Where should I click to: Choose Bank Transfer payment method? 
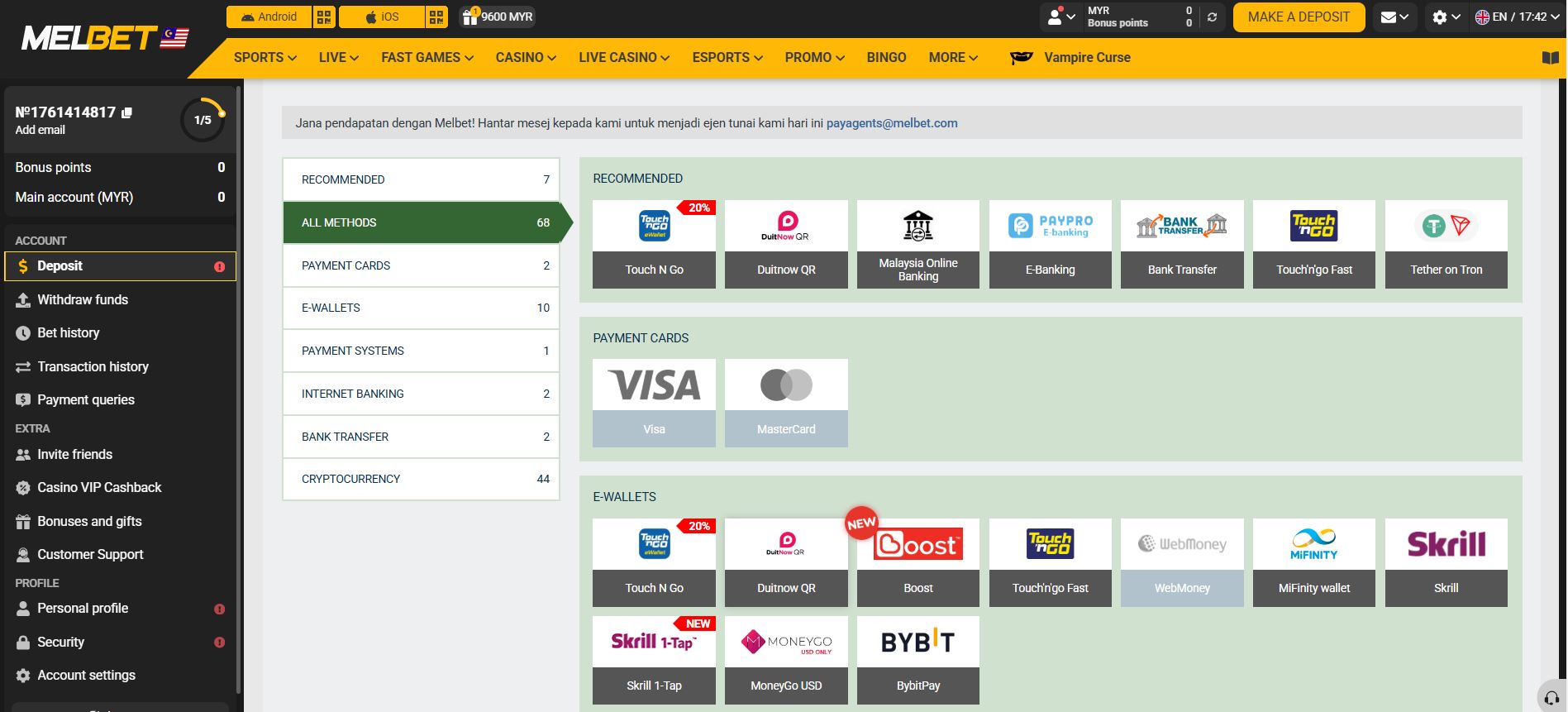coord(1182,244)
